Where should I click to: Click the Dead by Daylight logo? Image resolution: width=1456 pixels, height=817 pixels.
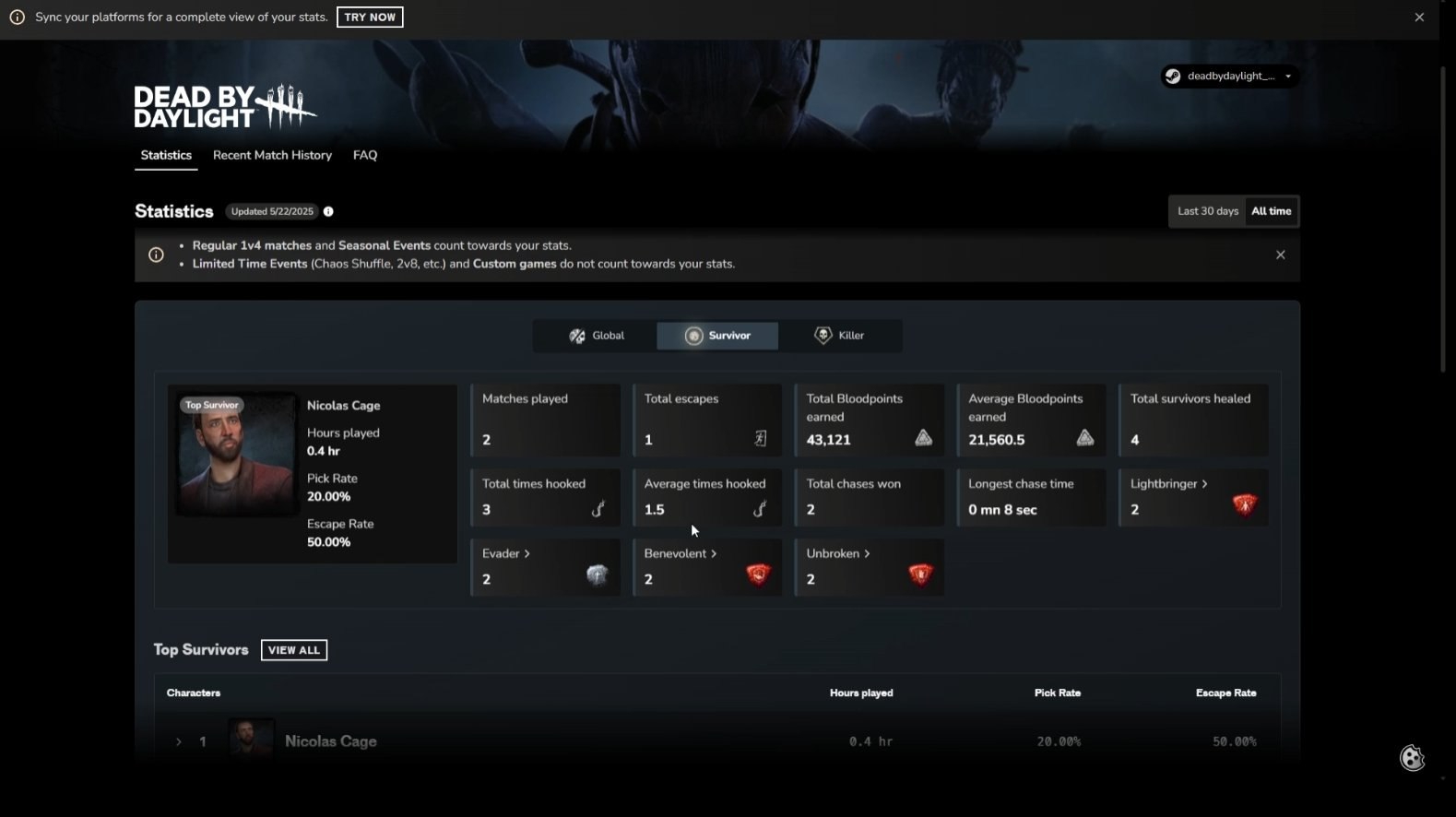coord(225,107)
